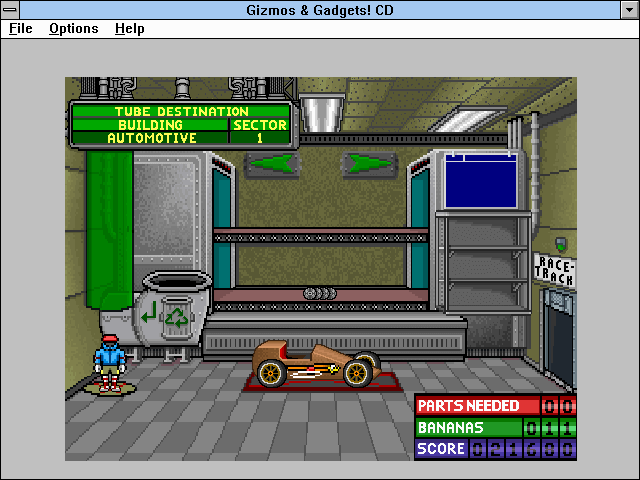
Task: Select the wooden race car on red mat
Action: pyautogui.click(x=316, y=364)
